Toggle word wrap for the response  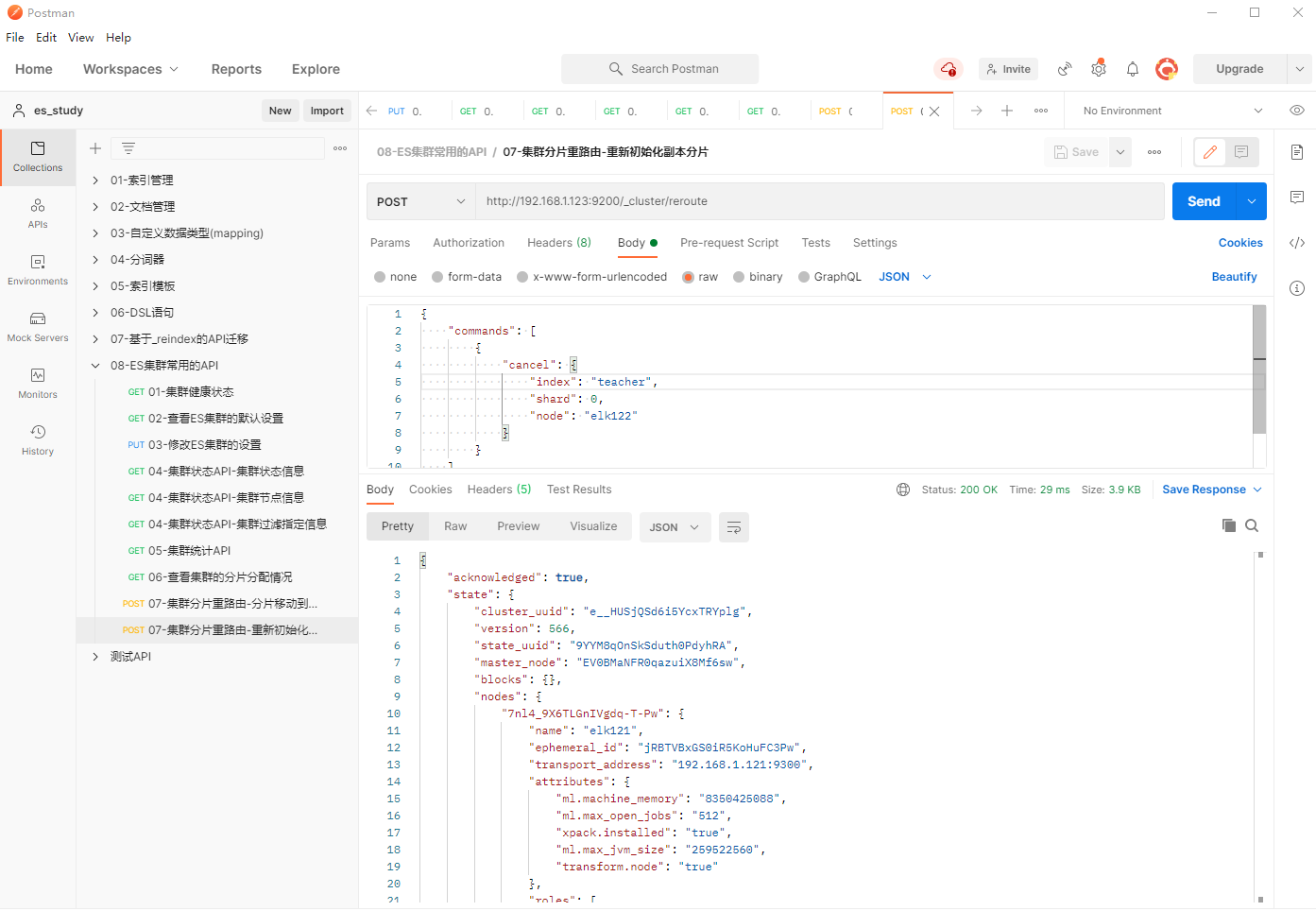pyautogui.click(x=733, y=527)
